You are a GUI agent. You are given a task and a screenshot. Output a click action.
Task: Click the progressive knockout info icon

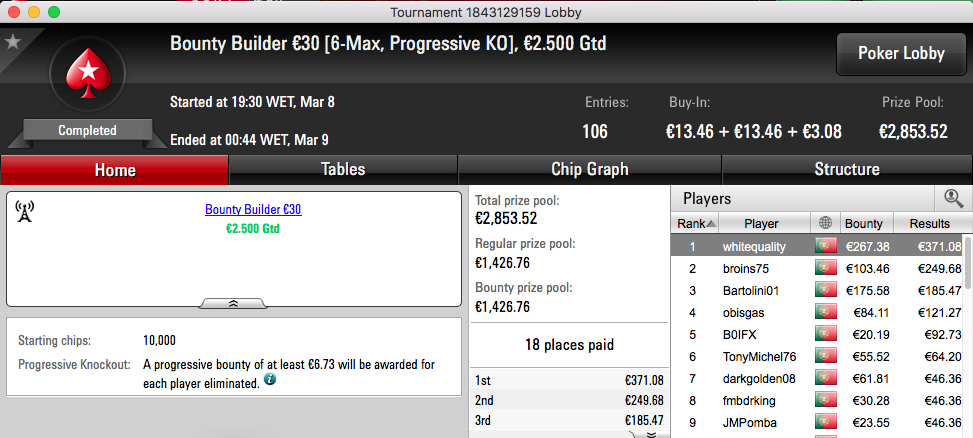coord(270,380)
